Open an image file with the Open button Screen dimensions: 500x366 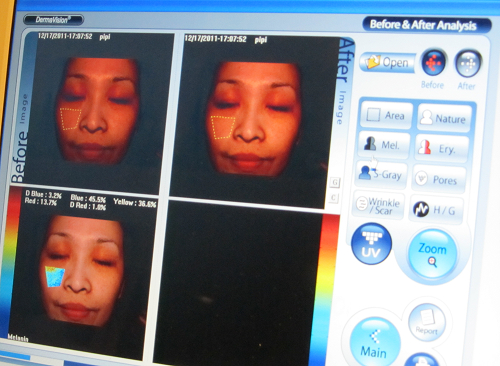coord(388,62)
